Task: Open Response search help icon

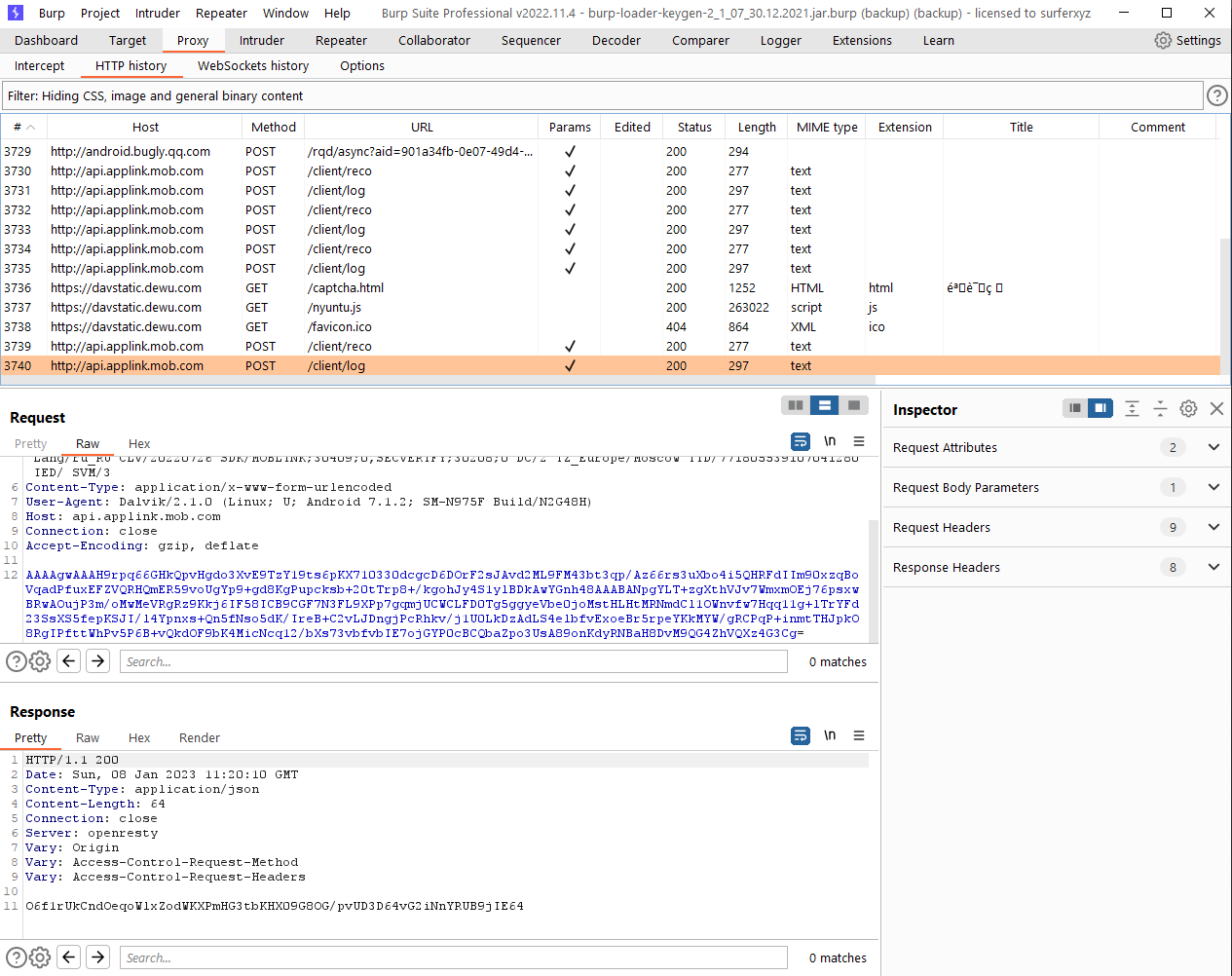Action: 17,957
